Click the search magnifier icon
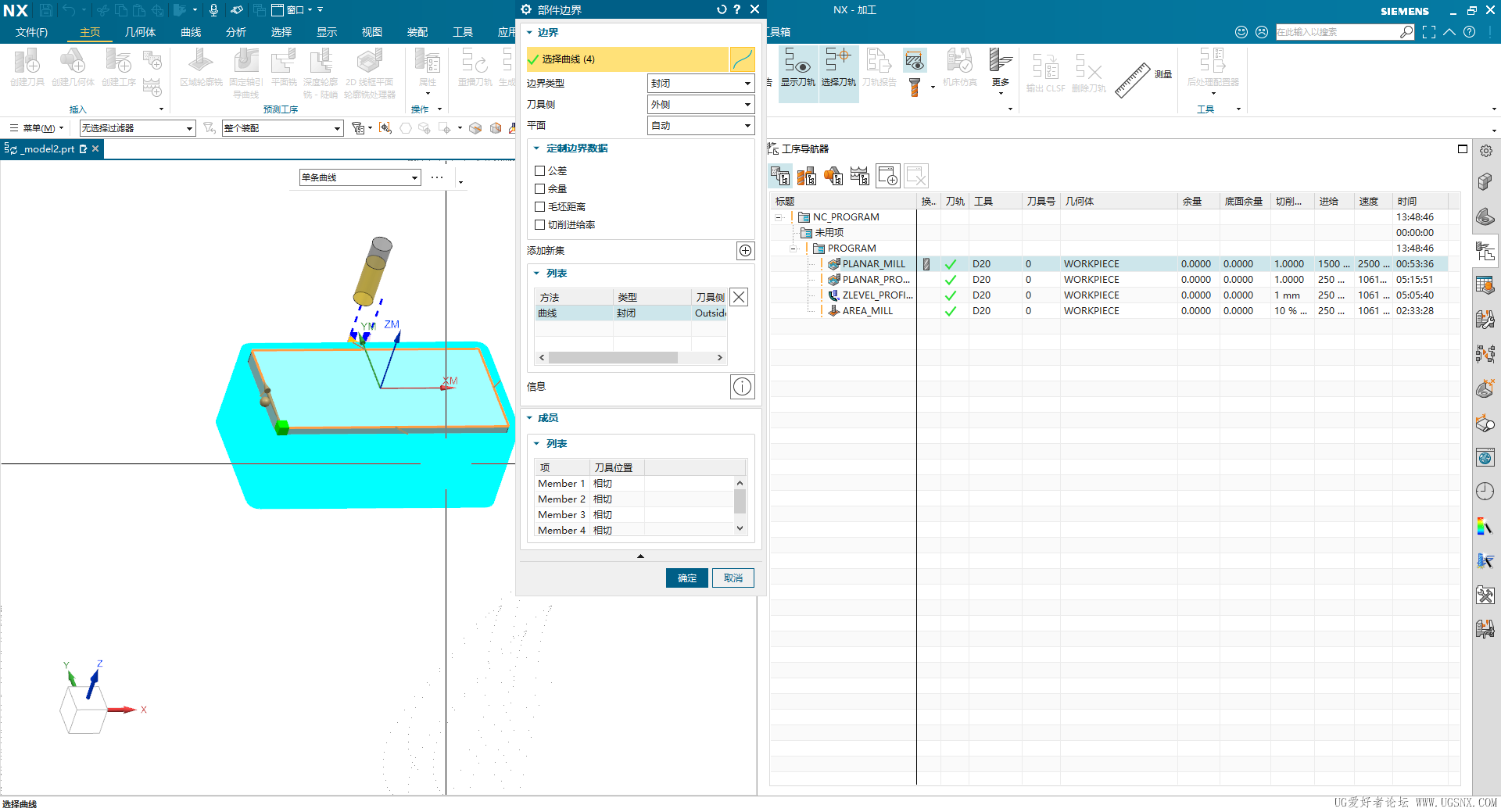1501x812 pixels. [x=1406, y=32]
